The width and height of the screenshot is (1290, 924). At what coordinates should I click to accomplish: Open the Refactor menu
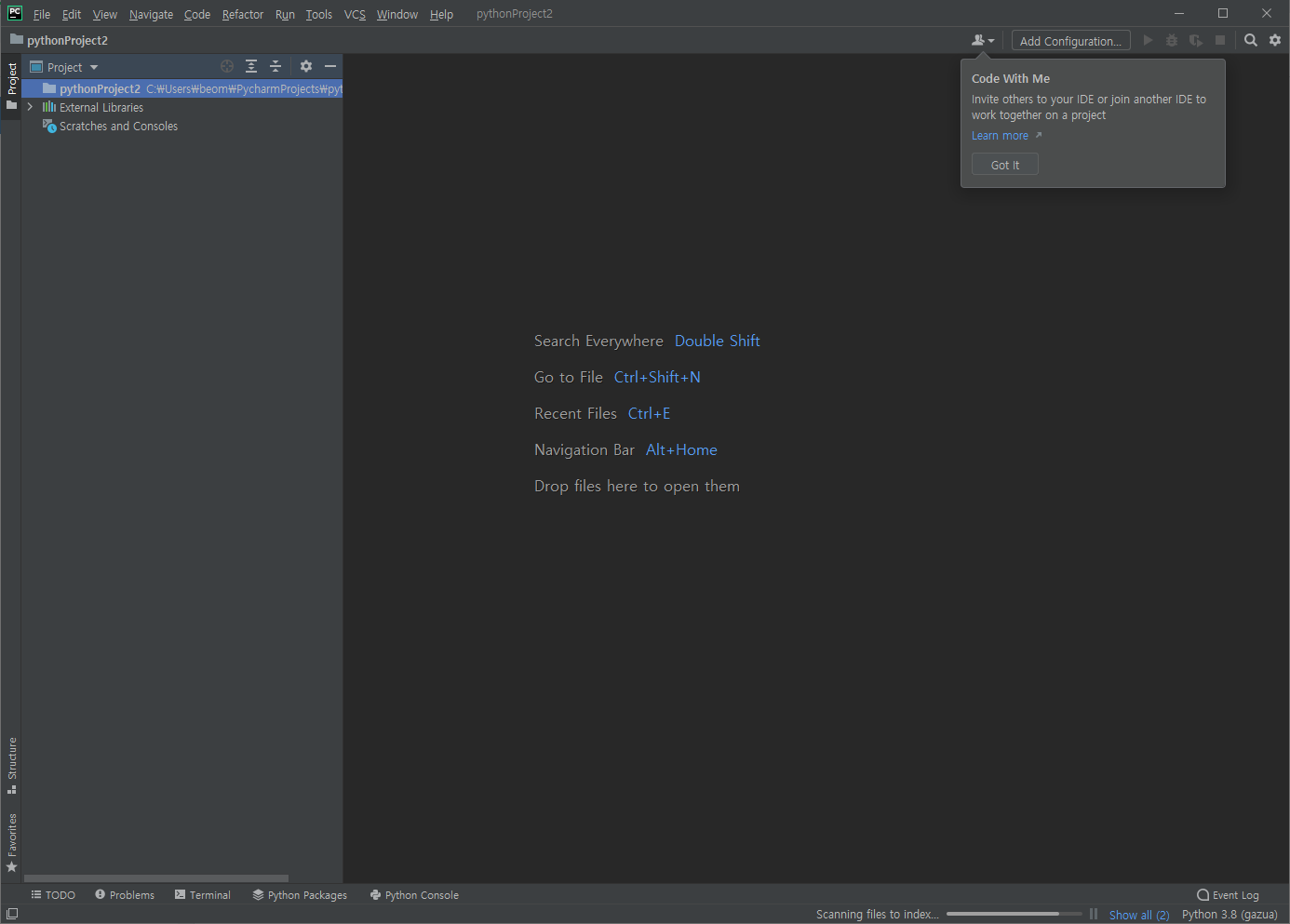pyautogui.click(x=243, y=14)
